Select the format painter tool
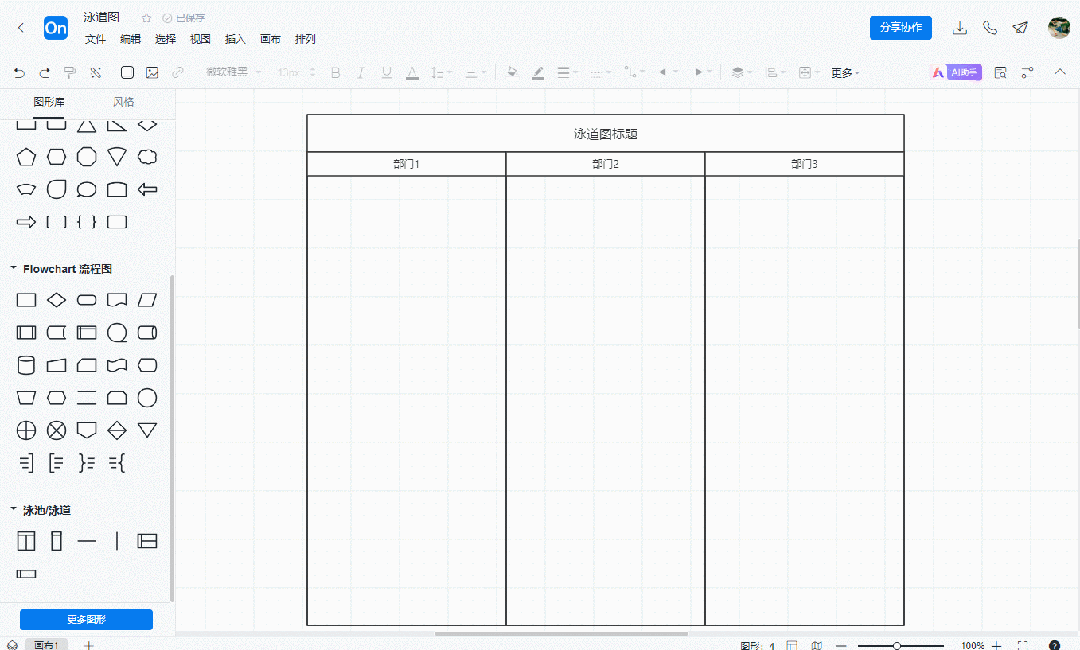Image resolution: width=1080 pixels, height=650 pixels. [x=70, y=72]
